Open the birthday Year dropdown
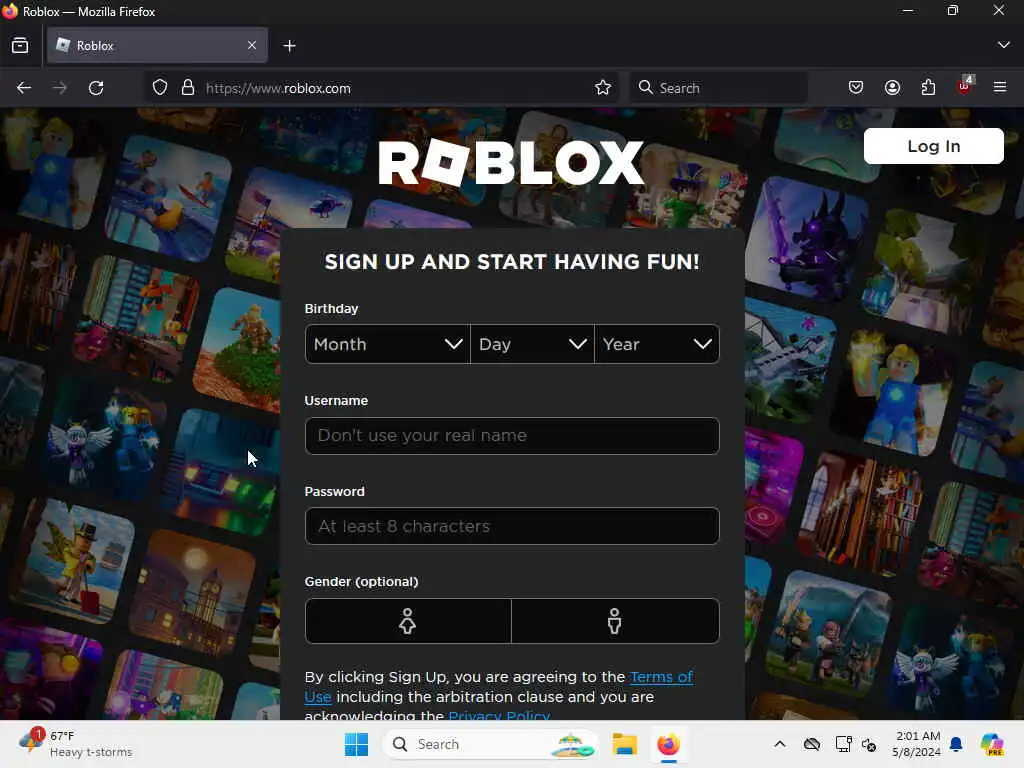The image size is (1024, 768). [x=657, y=344]
